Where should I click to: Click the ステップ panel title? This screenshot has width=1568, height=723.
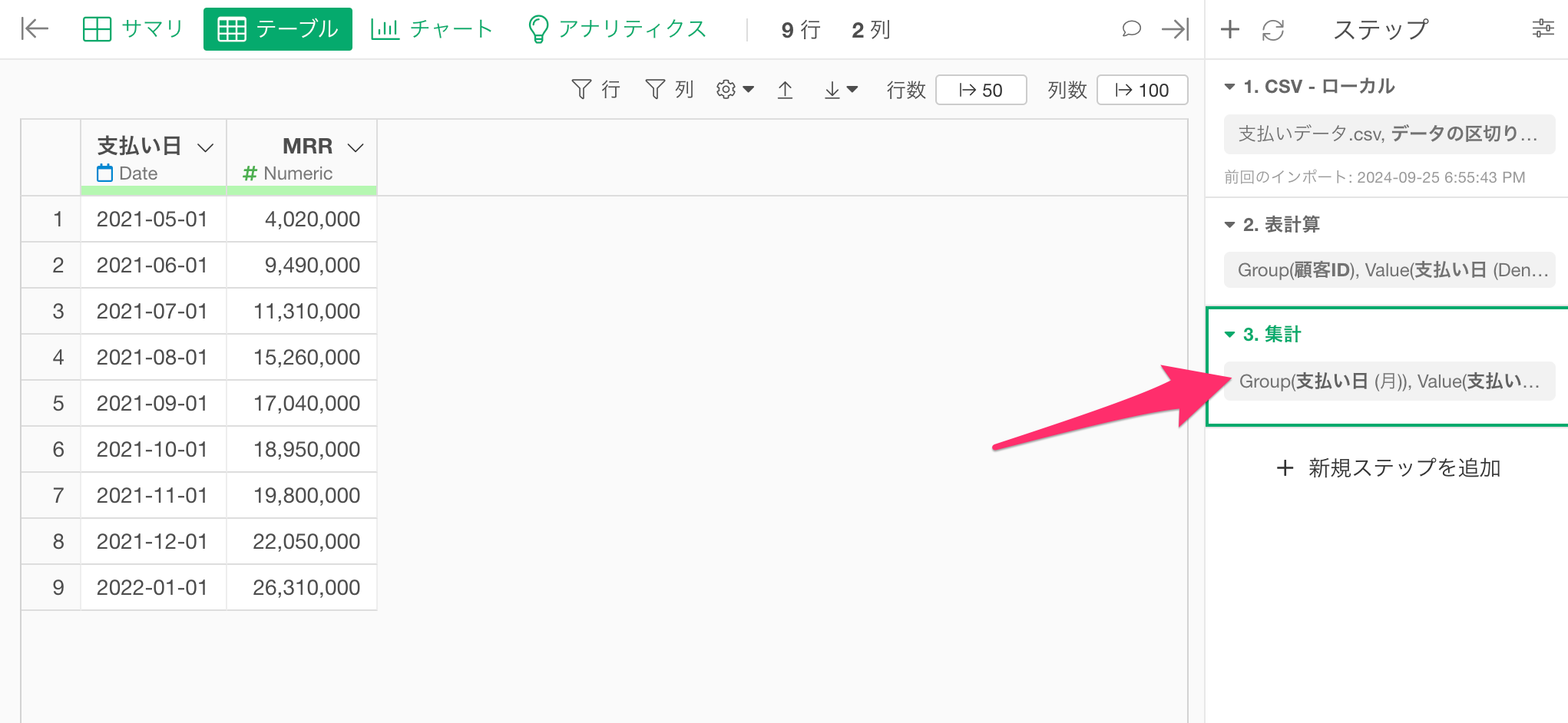pyautogui.click(x=1381, y=29)
